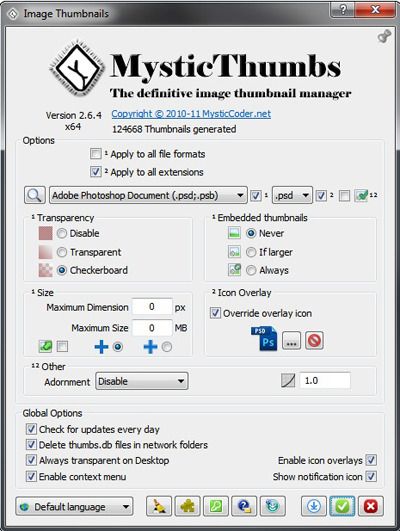This screenshot has width=400, height=531.
Task: Click the ellipsis browse overlay icon button
Action: point(291,341)
